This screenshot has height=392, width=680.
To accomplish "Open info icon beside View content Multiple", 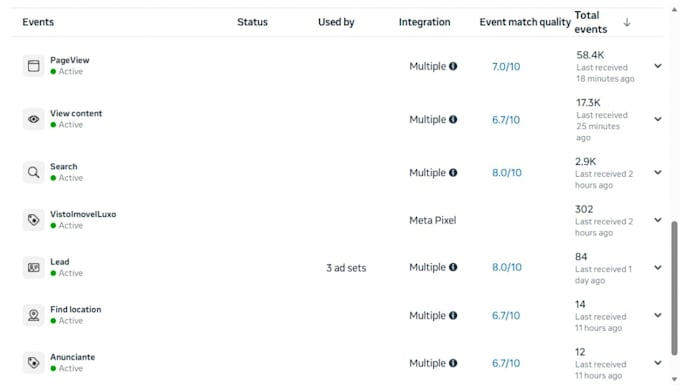I will tap(453, 119).
